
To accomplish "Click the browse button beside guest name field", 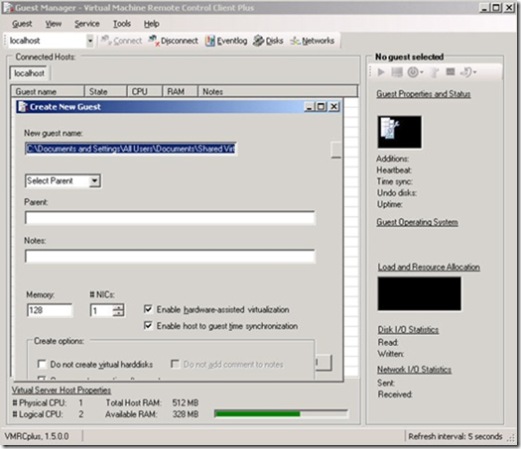I will tap(336, 149).
